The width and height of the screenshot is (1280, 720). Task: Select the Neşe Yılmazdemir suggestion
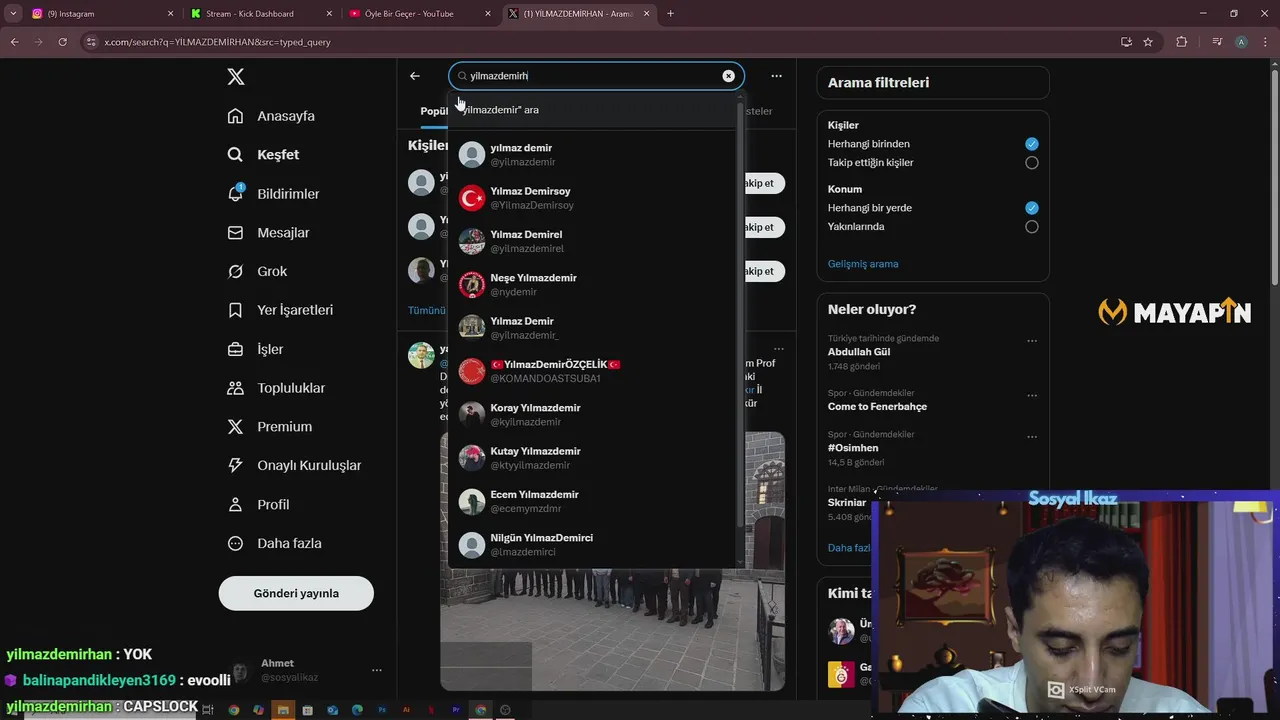[x=592, y=285]
